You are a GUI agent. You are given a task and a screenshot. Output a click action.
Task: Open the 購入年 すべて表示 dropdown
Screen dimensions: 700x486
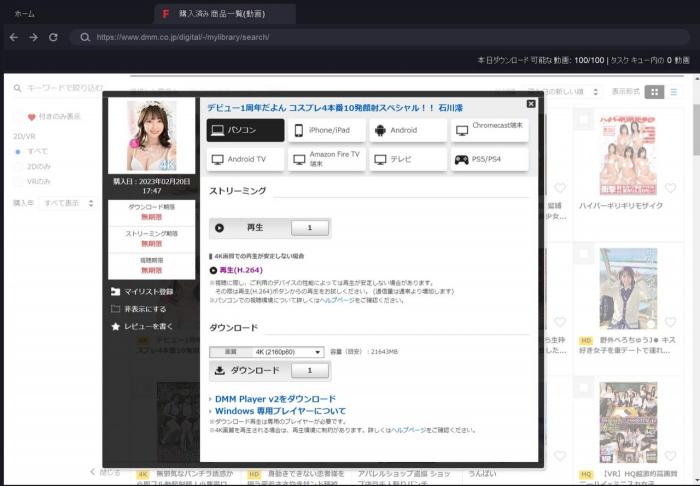pos(68,204)
